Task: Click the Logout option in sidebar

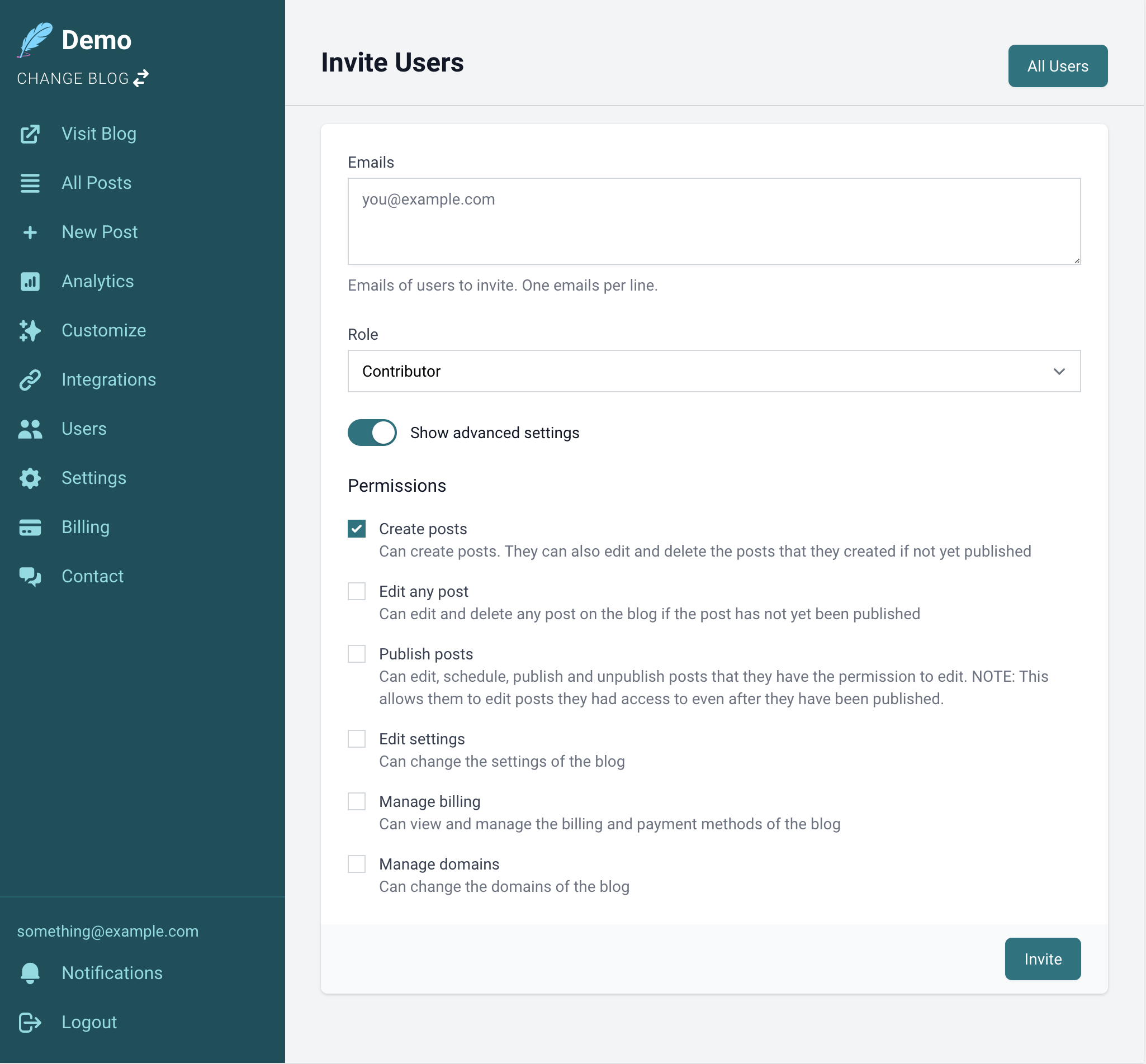Action: point(89,1022)
